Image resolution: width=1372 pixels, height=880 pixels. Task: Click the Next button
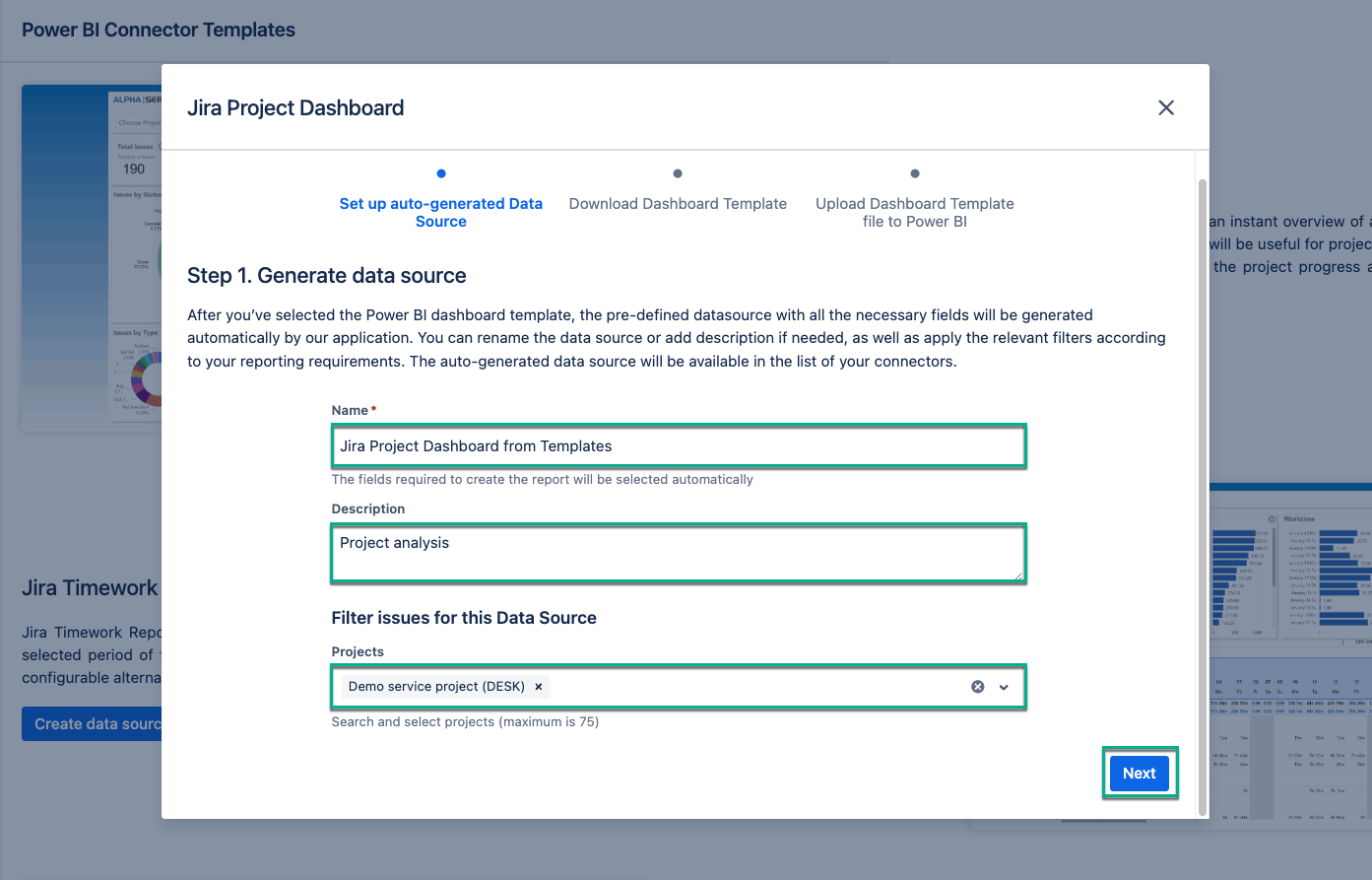[x=1139, y=773]
